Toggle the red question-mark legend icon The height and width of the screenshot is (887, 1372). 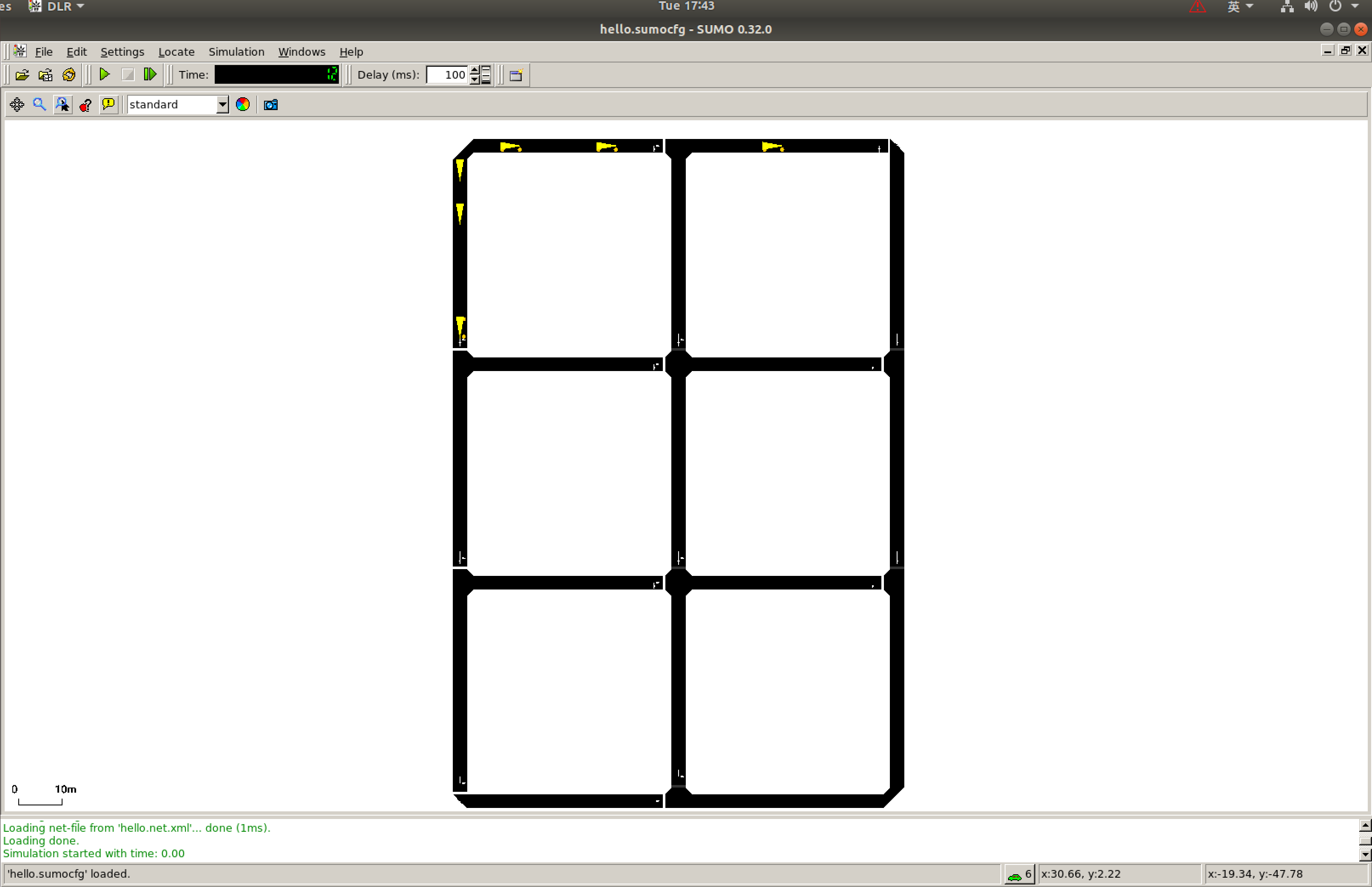point(85,105)
